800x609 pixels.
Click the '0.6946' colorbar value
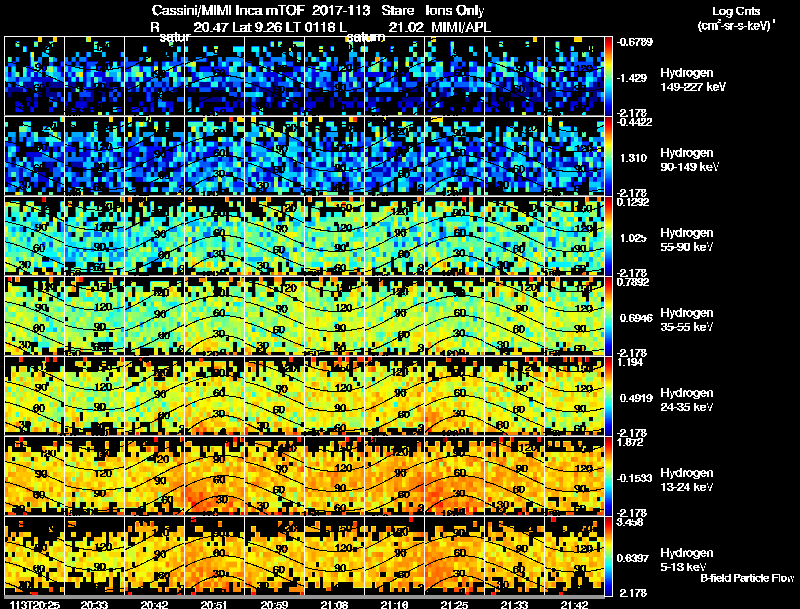[636, 318]
